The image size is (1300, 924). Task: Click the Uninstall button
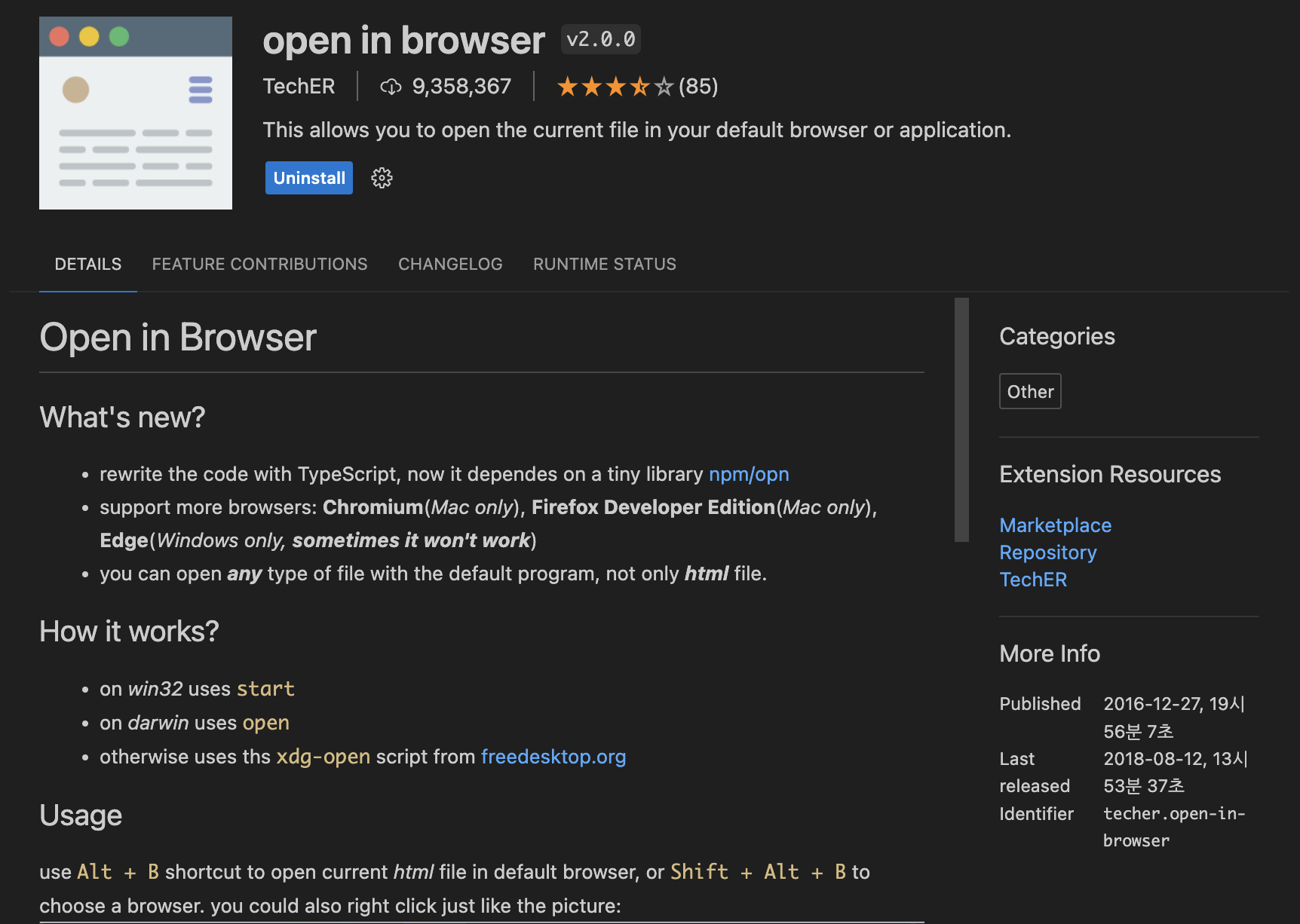(x=308, y=178)
